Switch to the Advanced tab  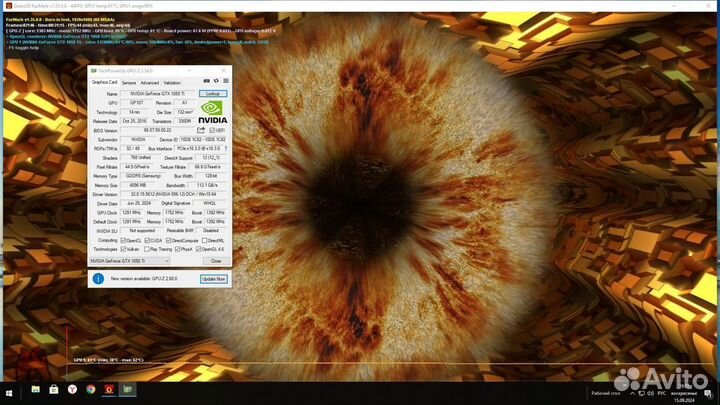[x=149, y=83]
